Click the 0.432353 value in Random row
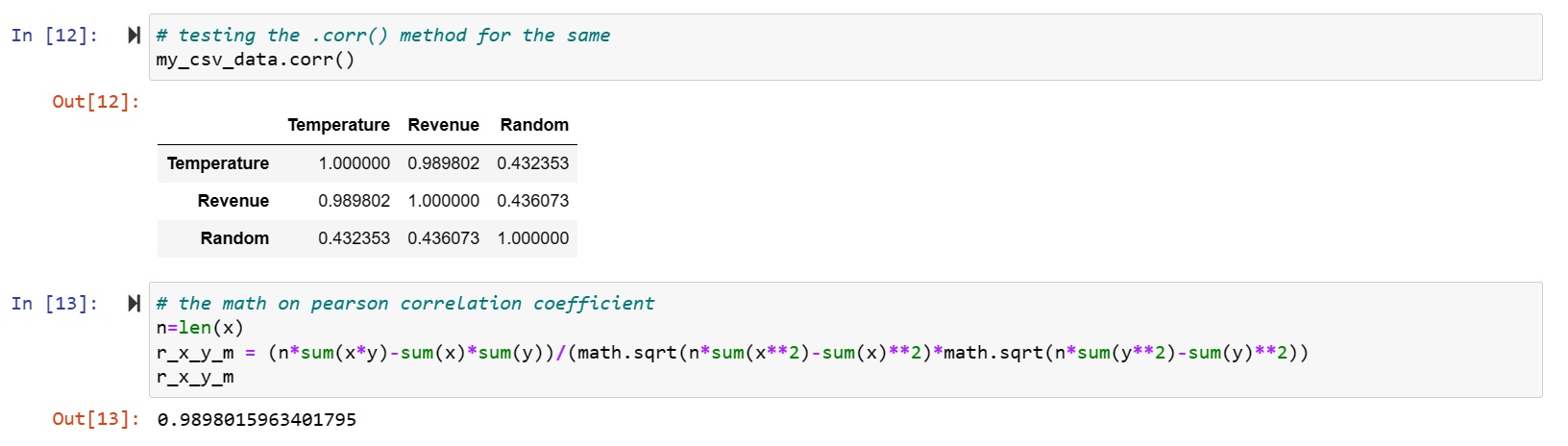 click(354, 238)
